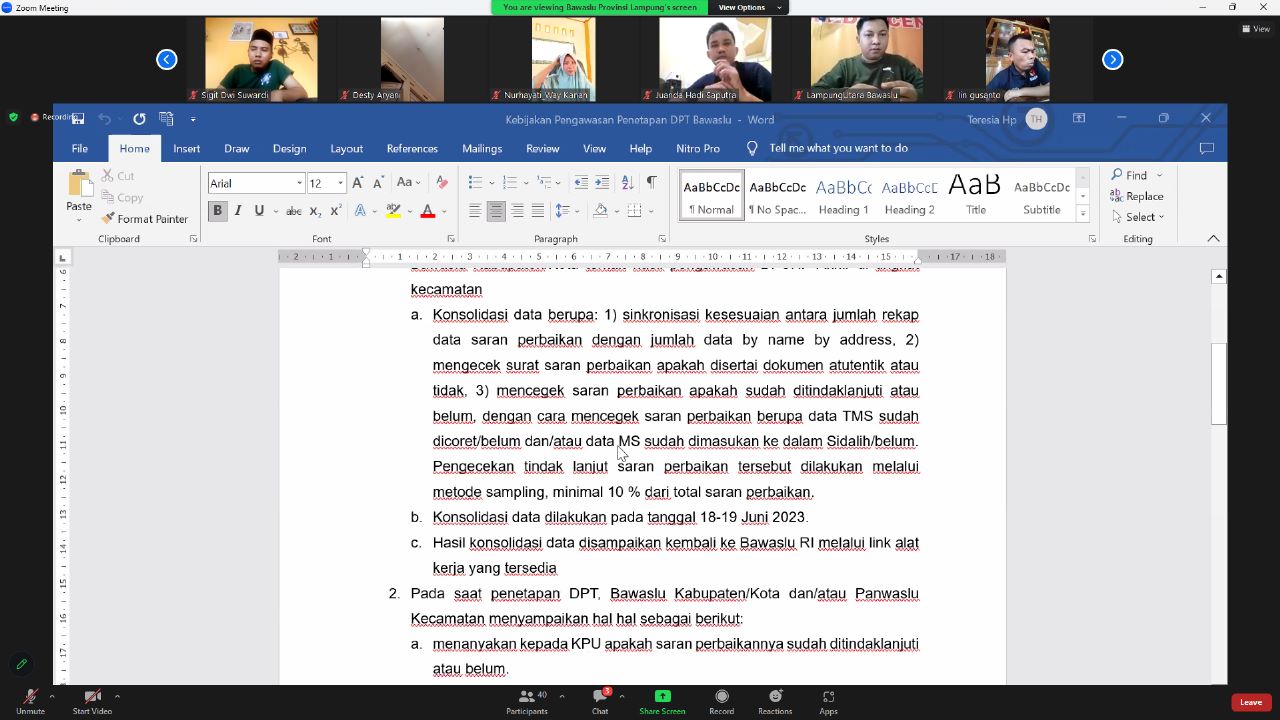
Task: Click the red font color swatch
Action: point(428,211)
